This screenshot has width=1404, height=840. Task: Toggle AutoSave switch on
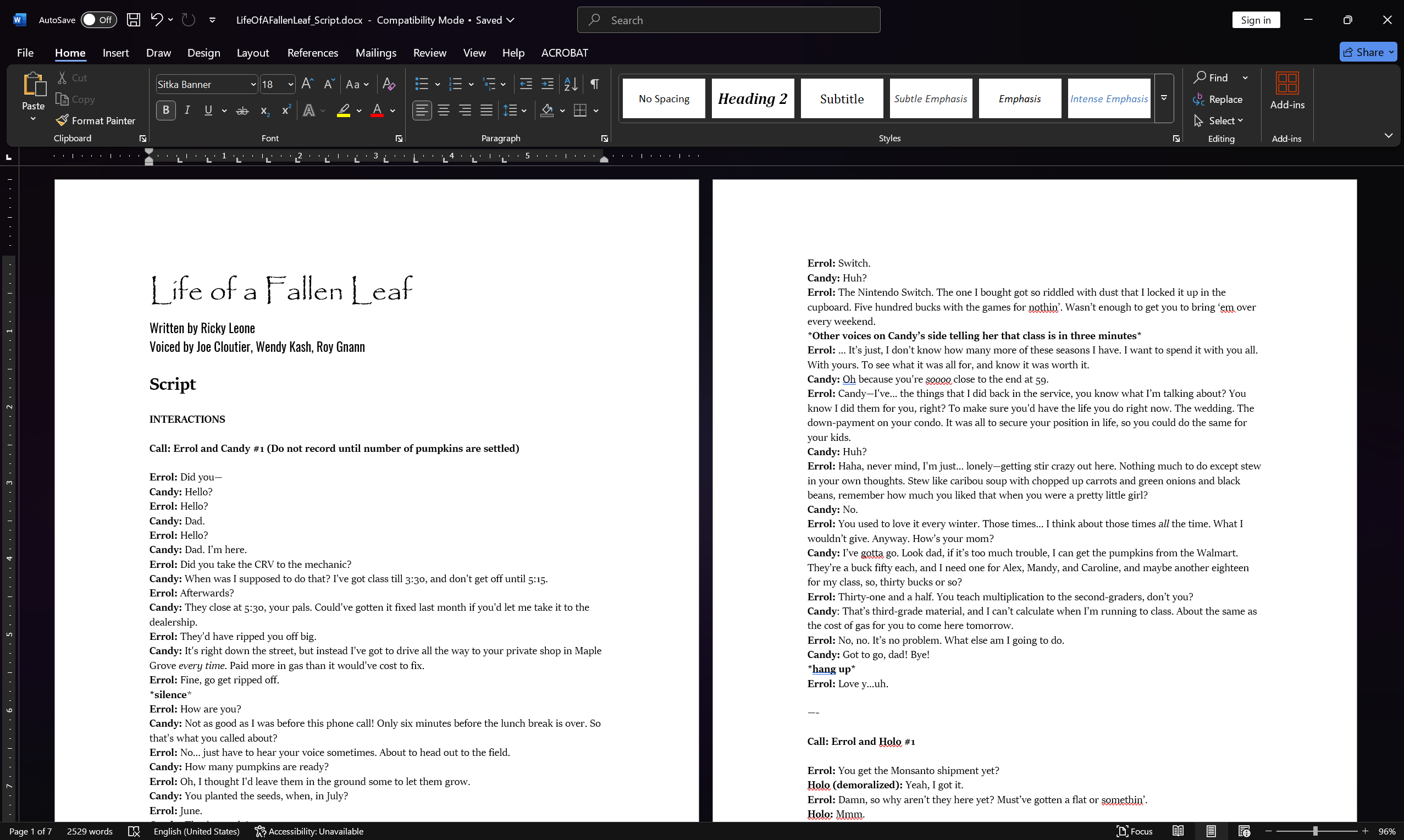98,20
